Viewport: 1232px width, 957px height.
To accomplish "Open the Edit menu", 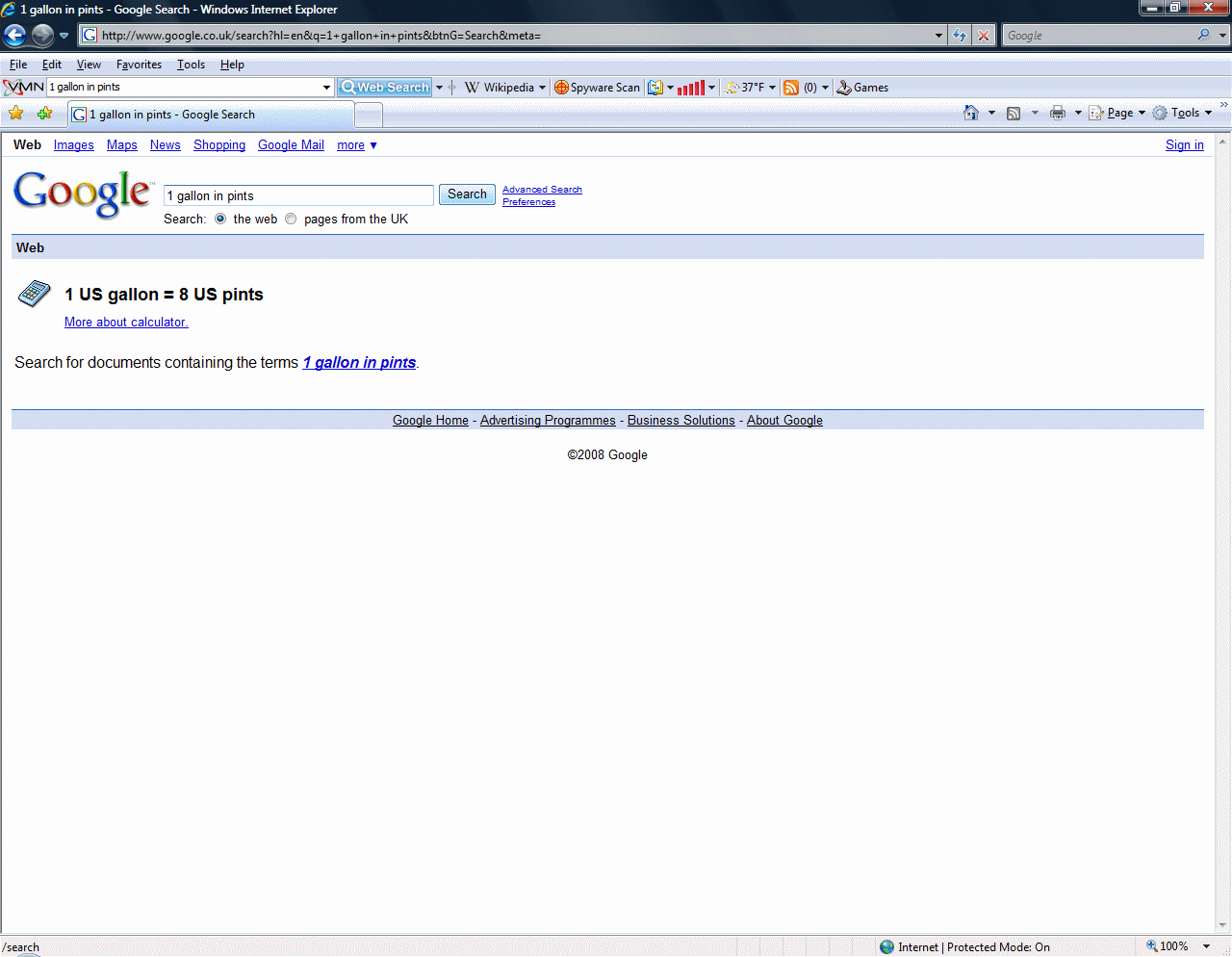I will pos(52,65).
